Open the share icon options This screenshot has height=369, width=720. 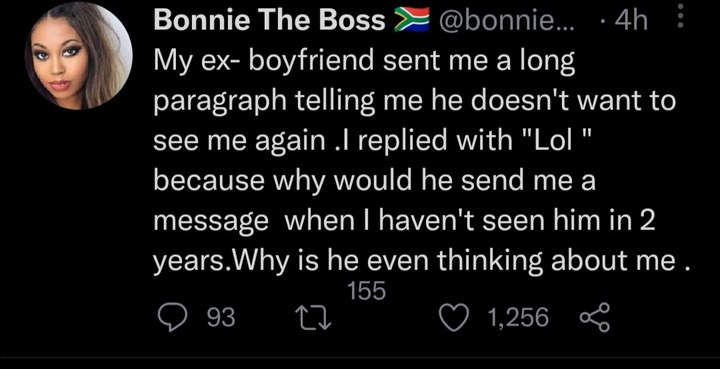coord(596,318)
